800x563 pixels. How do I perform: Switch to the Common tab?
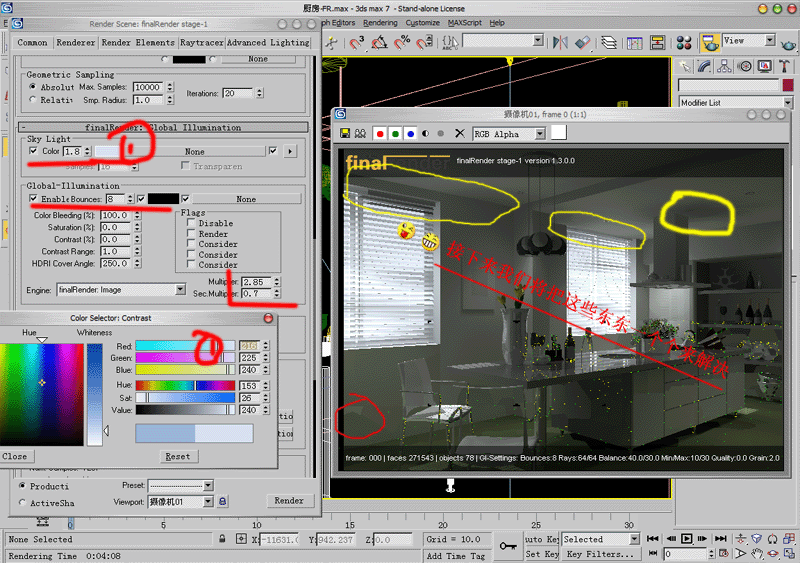coord(32,42)
